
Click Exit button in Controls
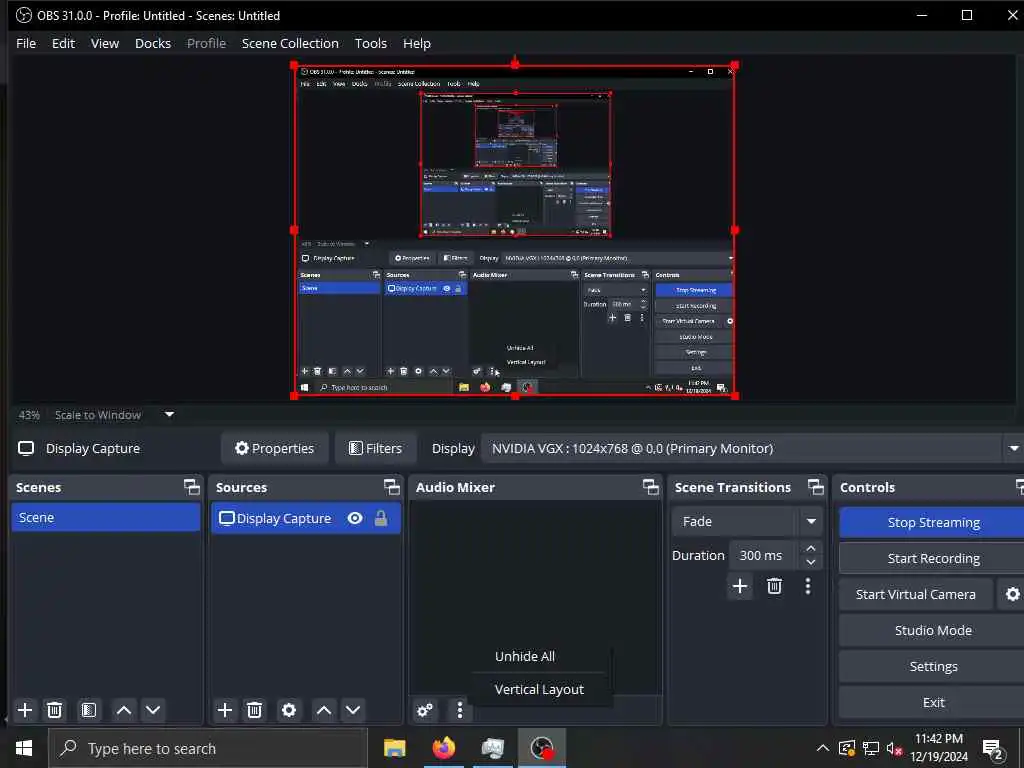933,702
